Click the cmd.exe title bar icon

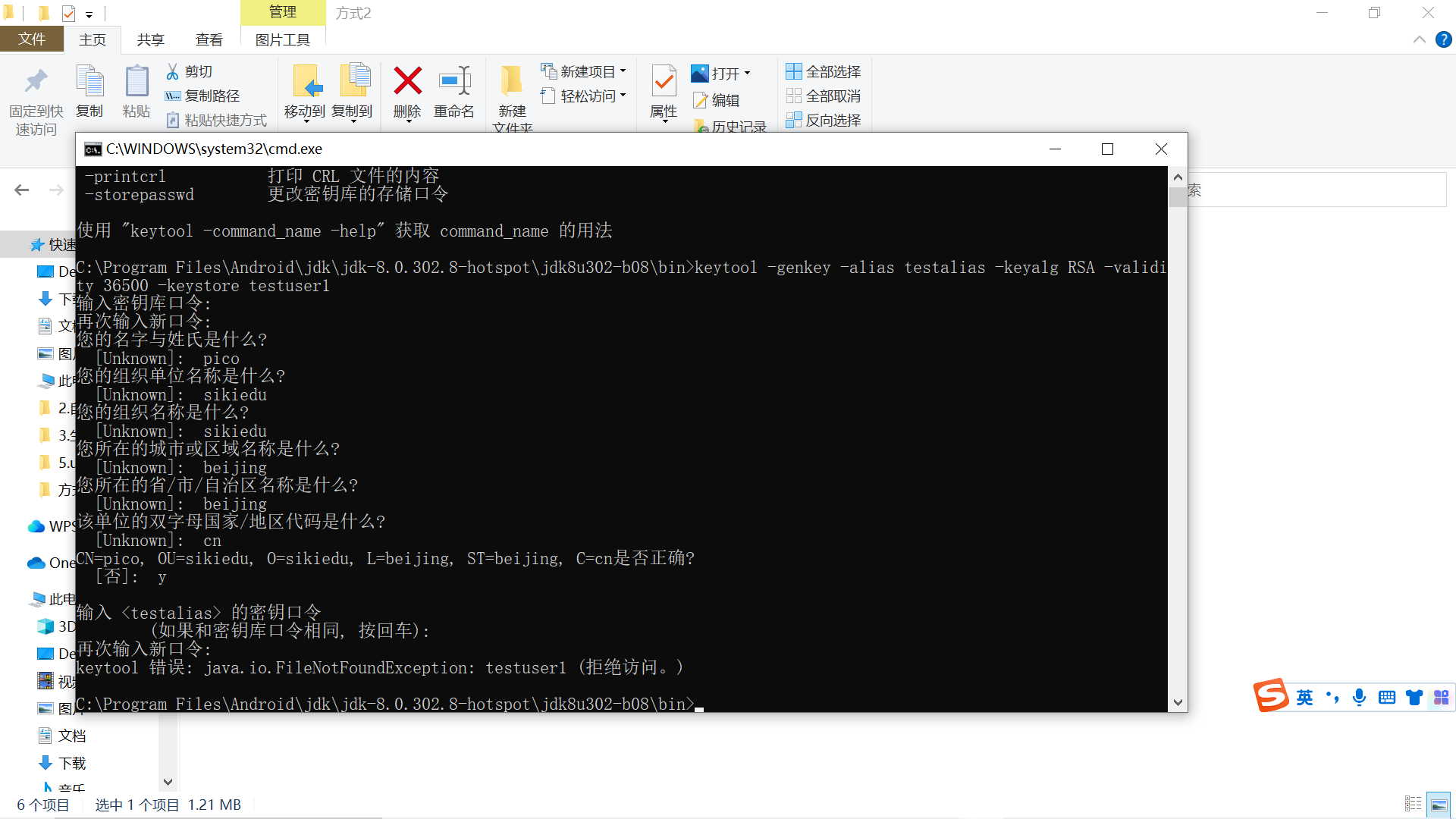pos(93,149)
